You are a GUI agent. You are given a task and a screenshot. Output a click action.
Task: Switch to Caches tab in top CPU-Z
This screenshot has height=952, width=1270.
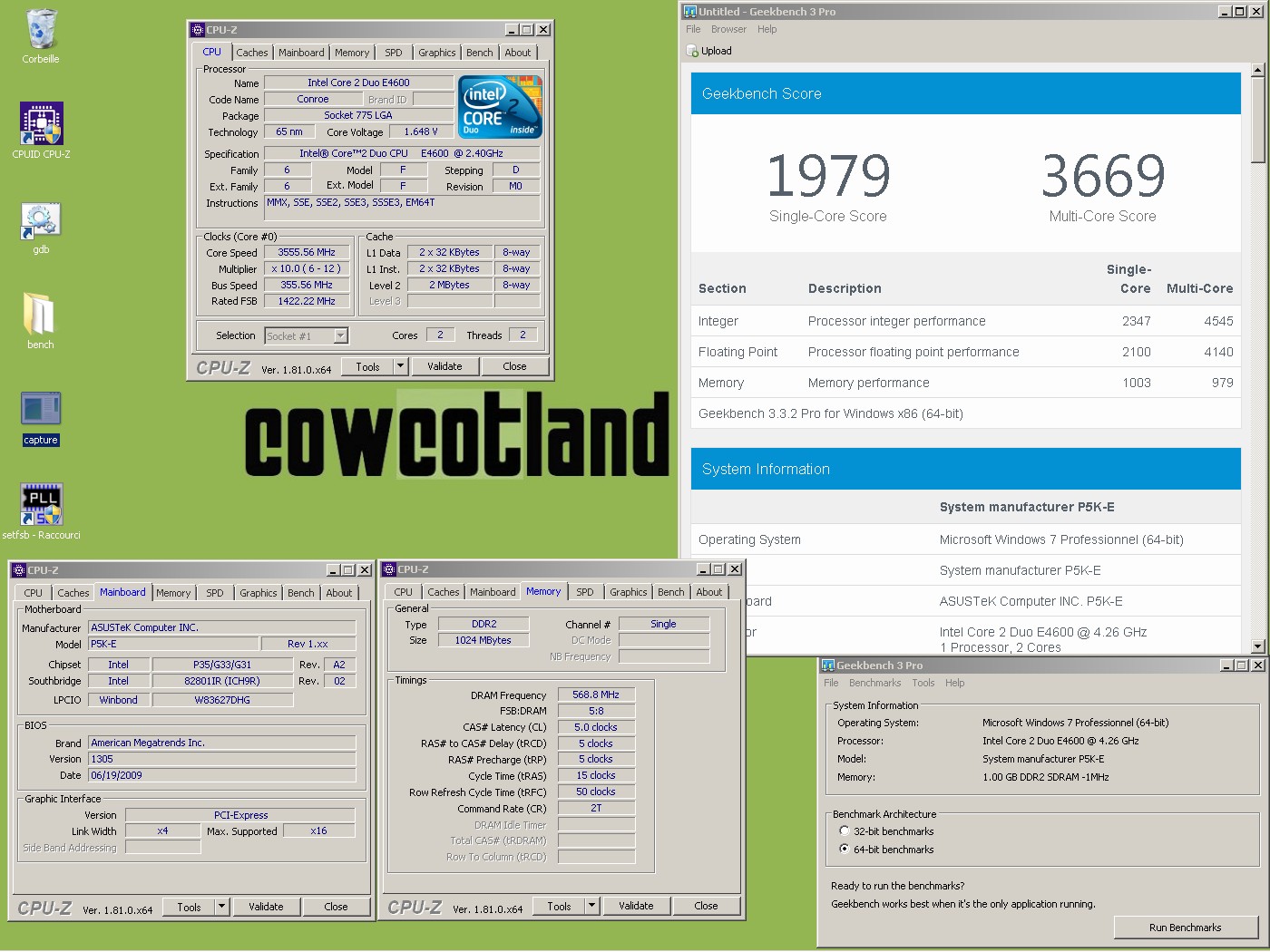(x=252, y=53)
